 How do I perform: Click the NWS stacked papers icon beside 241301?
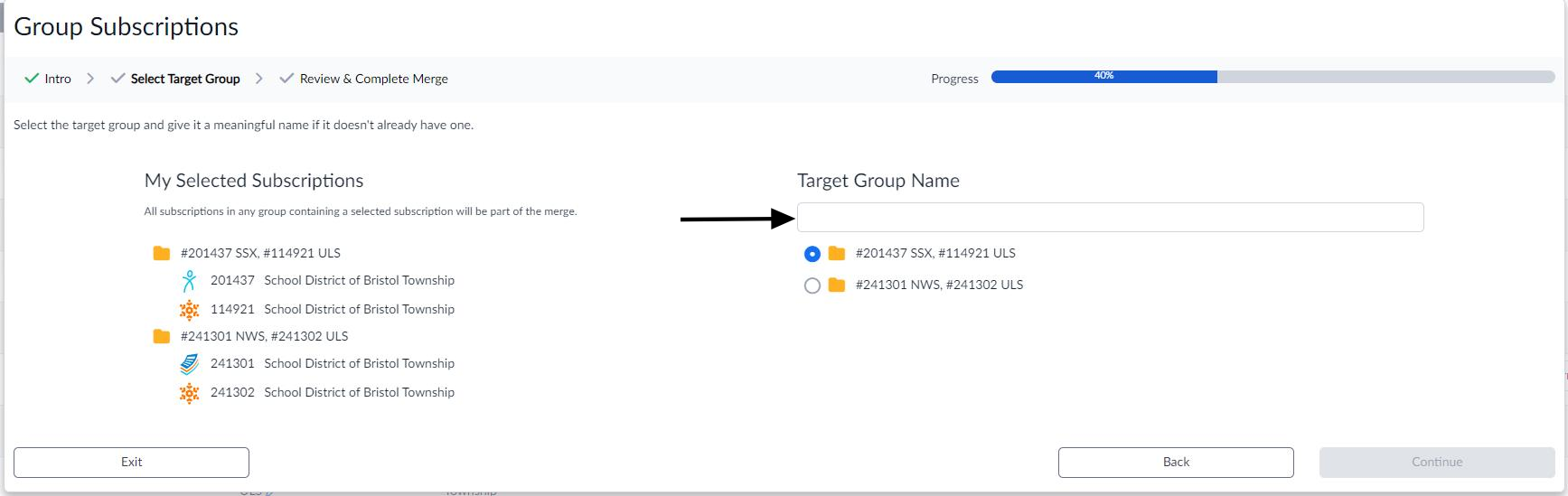[189, 364]
